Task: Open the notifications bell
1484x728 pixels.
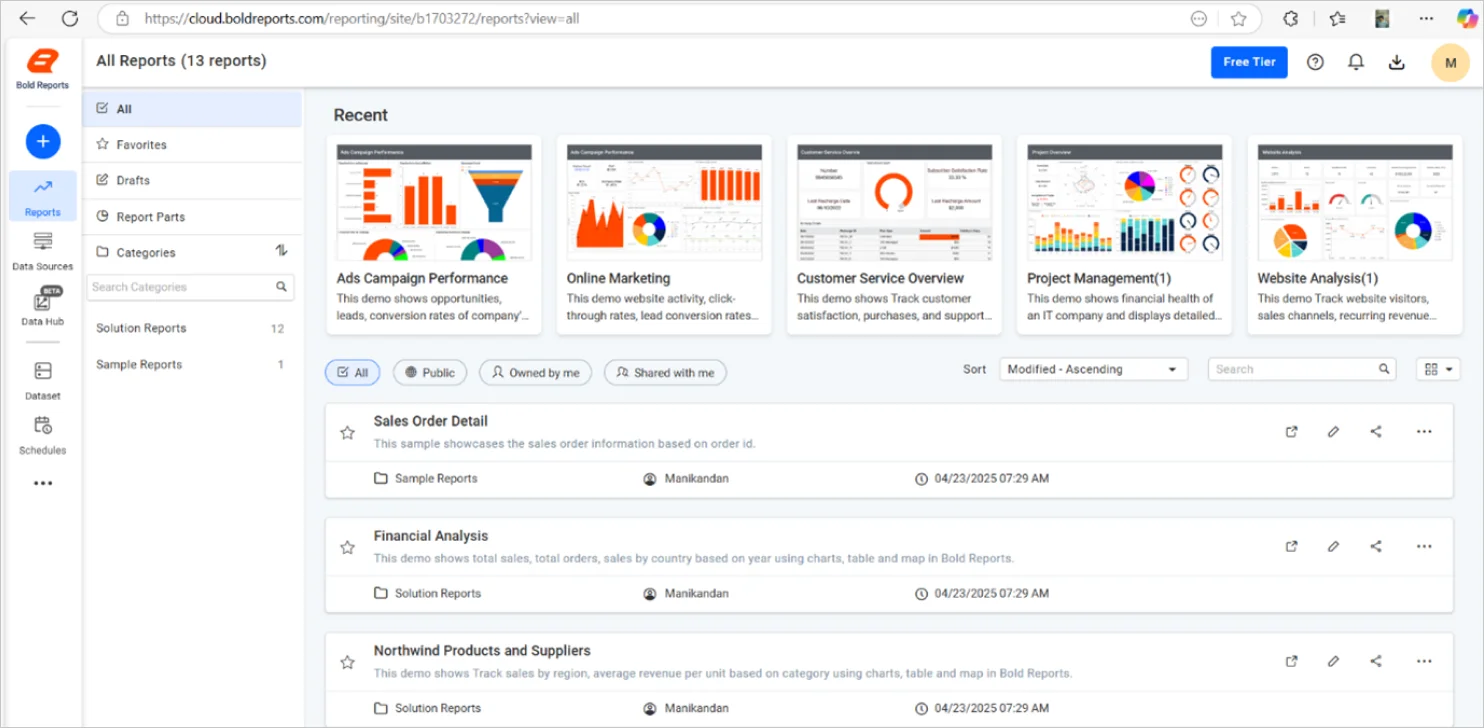Action: (1355, 62)
